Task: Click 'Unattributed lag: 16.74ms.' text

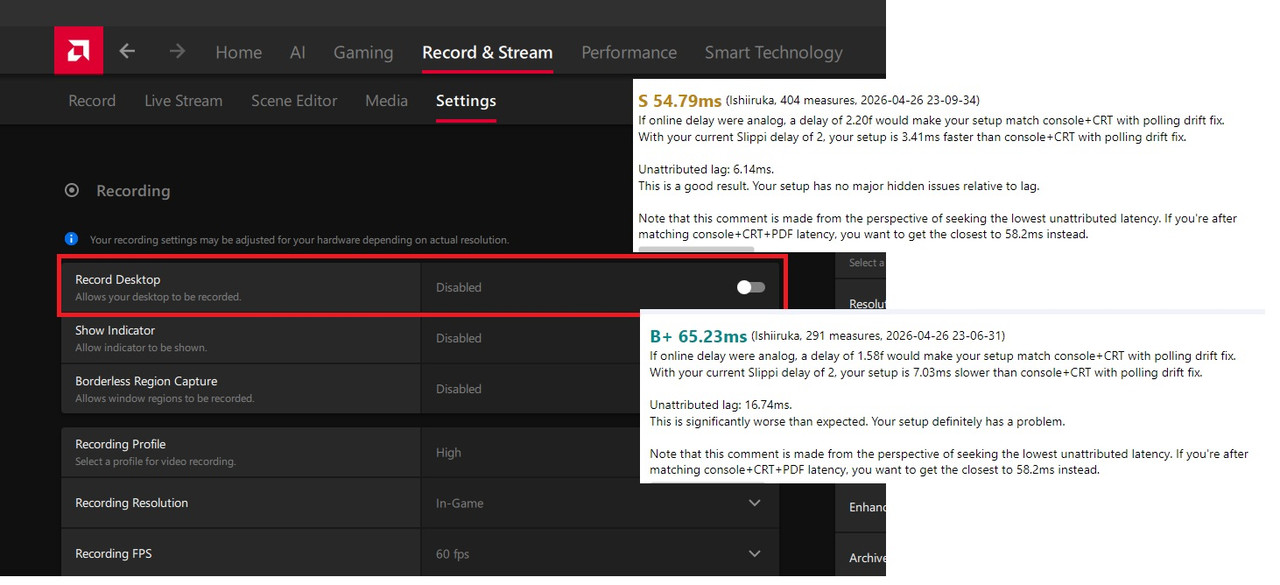Action: [x=721, y=404]
